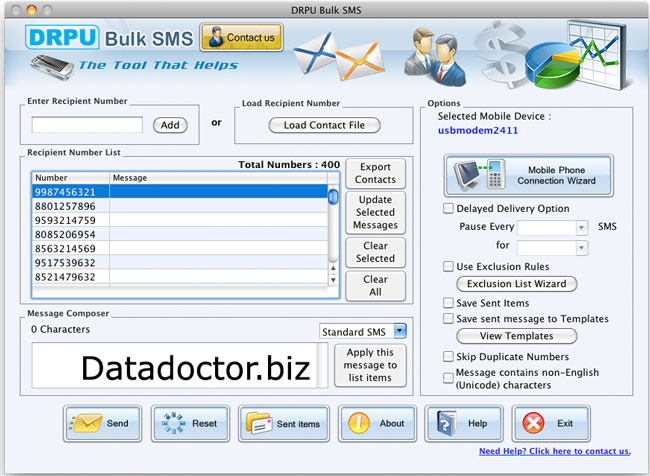Click Export Contacts button
Image resolution: width=650 pixels, height=476 pixels.
(x=375, y=173)
